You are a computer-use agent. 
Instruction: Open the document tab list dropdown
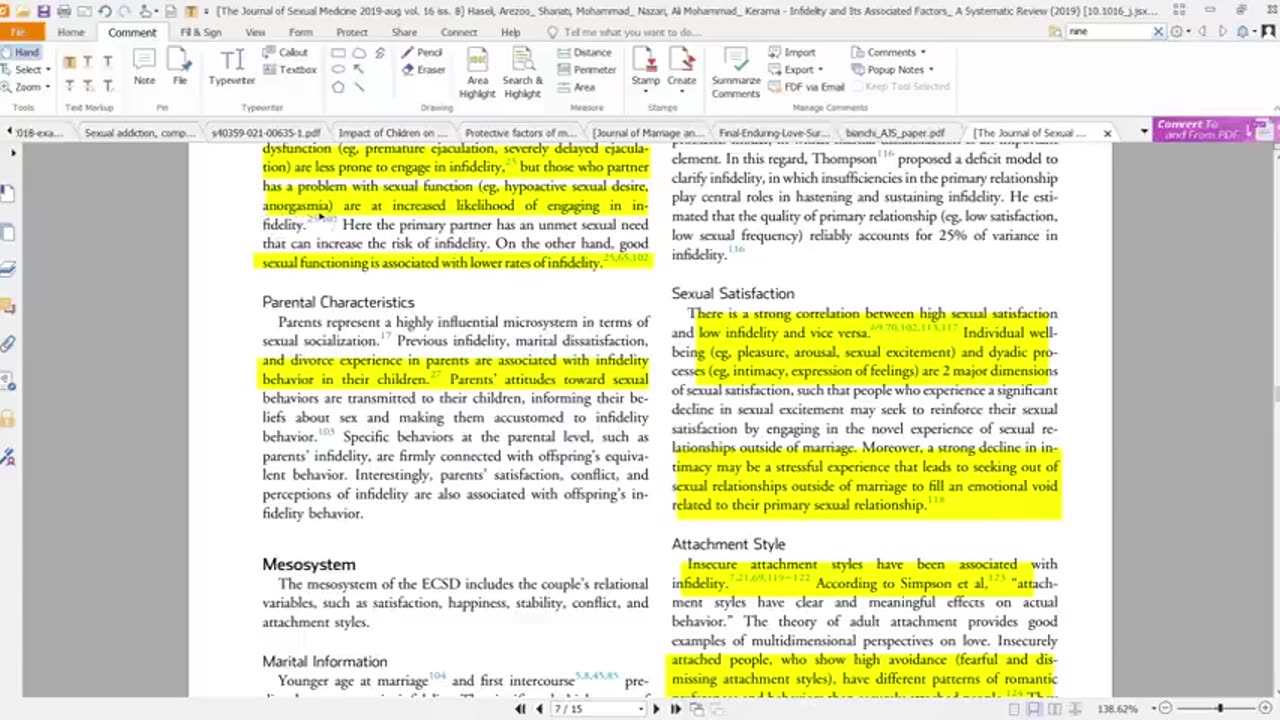click(x=1144, y=132)
